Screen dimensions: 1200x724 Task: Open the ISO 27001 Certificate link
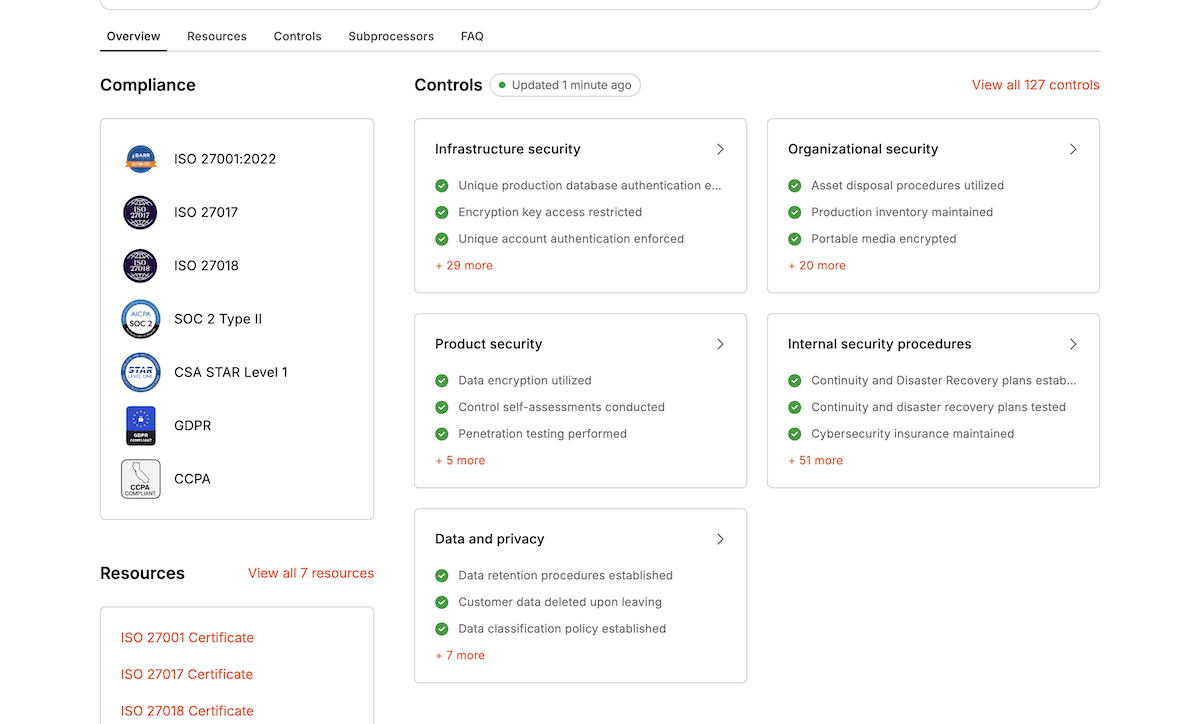coord(187,637)
